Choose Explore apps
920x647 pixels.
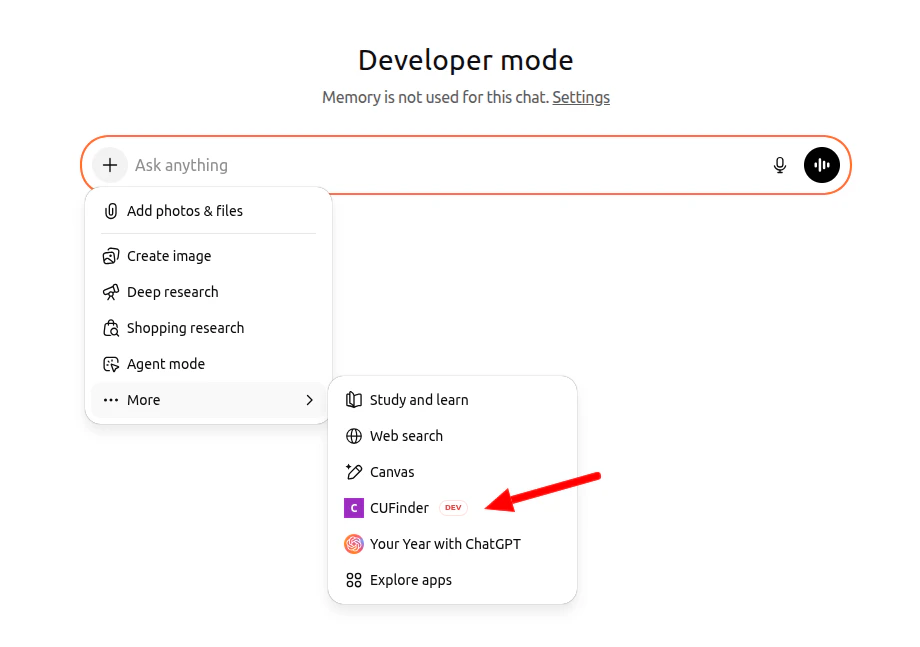(x=452, y=580)
